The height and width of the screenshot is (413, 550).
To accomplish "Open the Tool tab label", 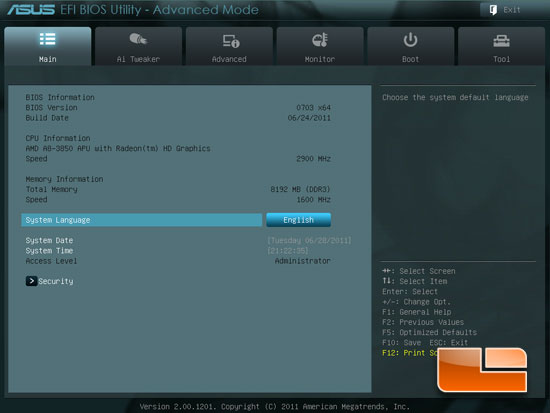I will pyautogui.click(x=501, y=59).
